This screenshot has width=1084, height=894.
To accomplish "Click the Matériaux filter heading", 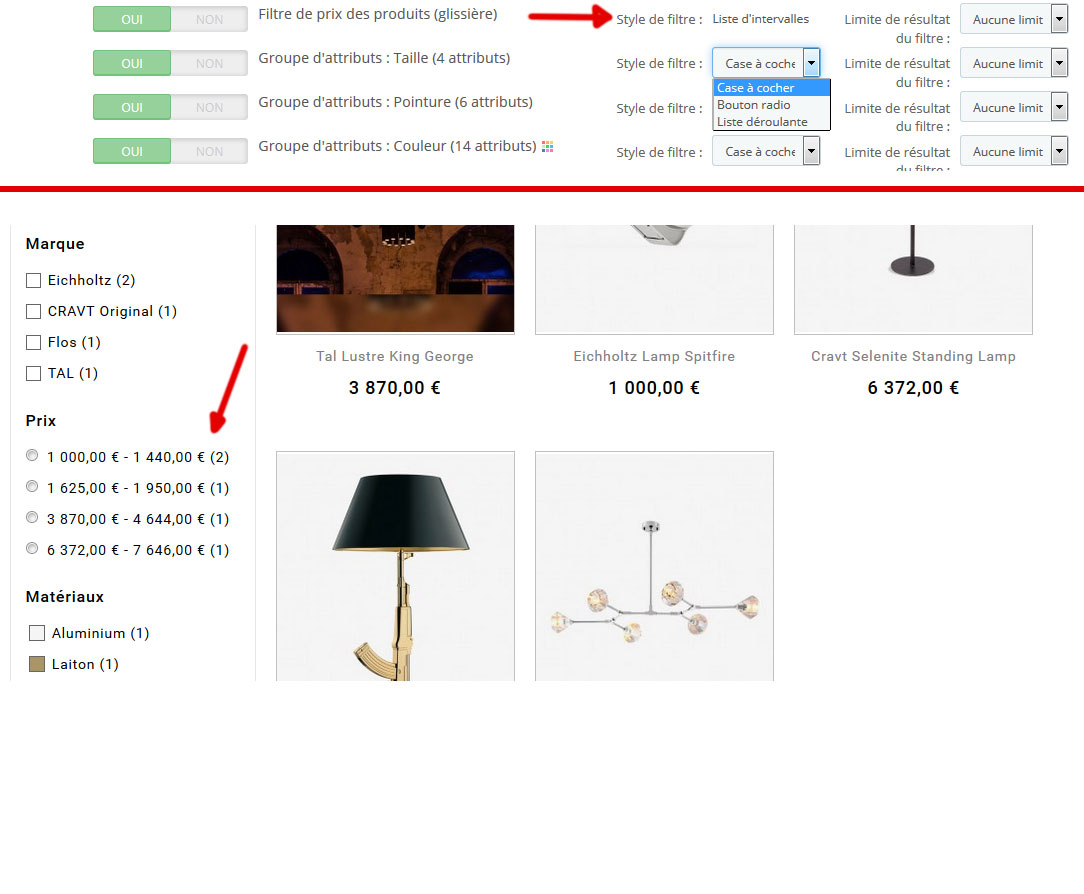I will tap(65, 597).
